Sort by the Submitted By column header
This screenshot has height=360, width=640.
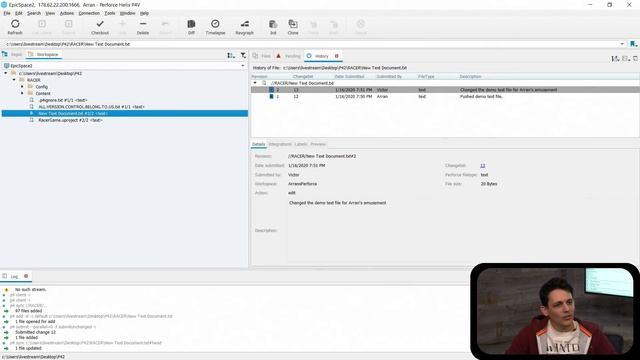[389, 76]
